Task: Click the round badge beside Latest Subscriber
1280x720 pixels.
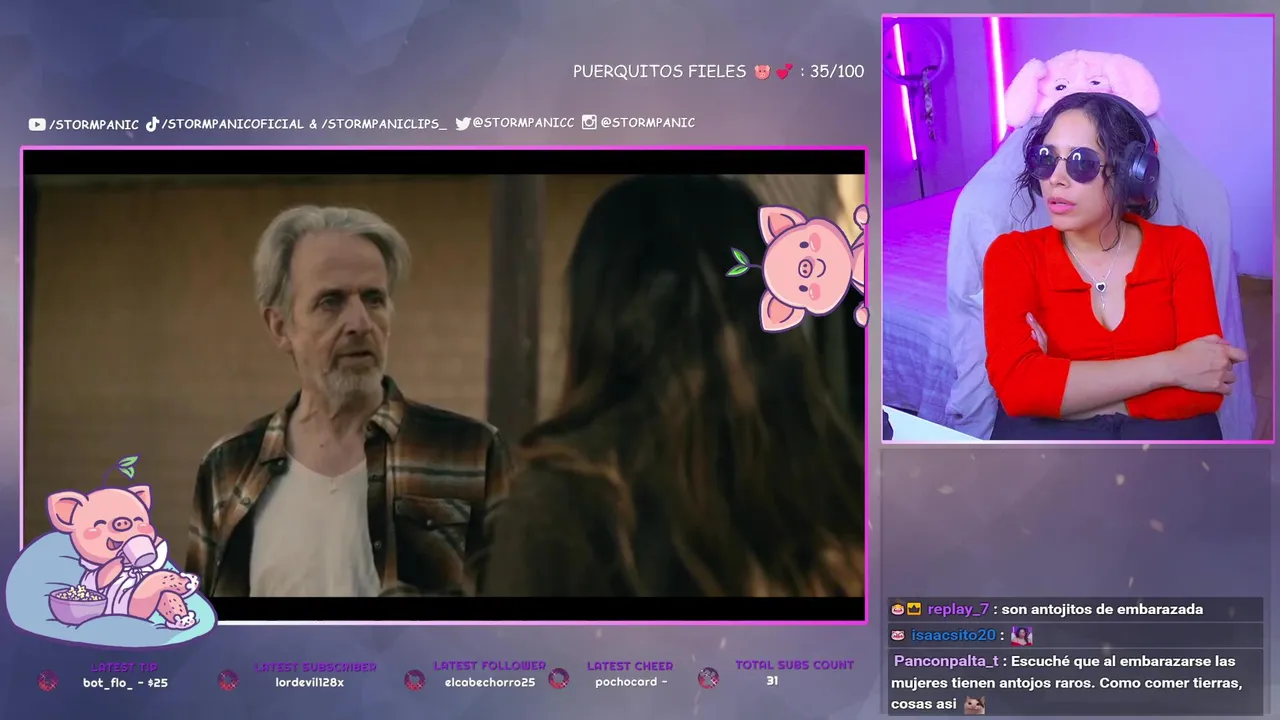Action: 228,680
